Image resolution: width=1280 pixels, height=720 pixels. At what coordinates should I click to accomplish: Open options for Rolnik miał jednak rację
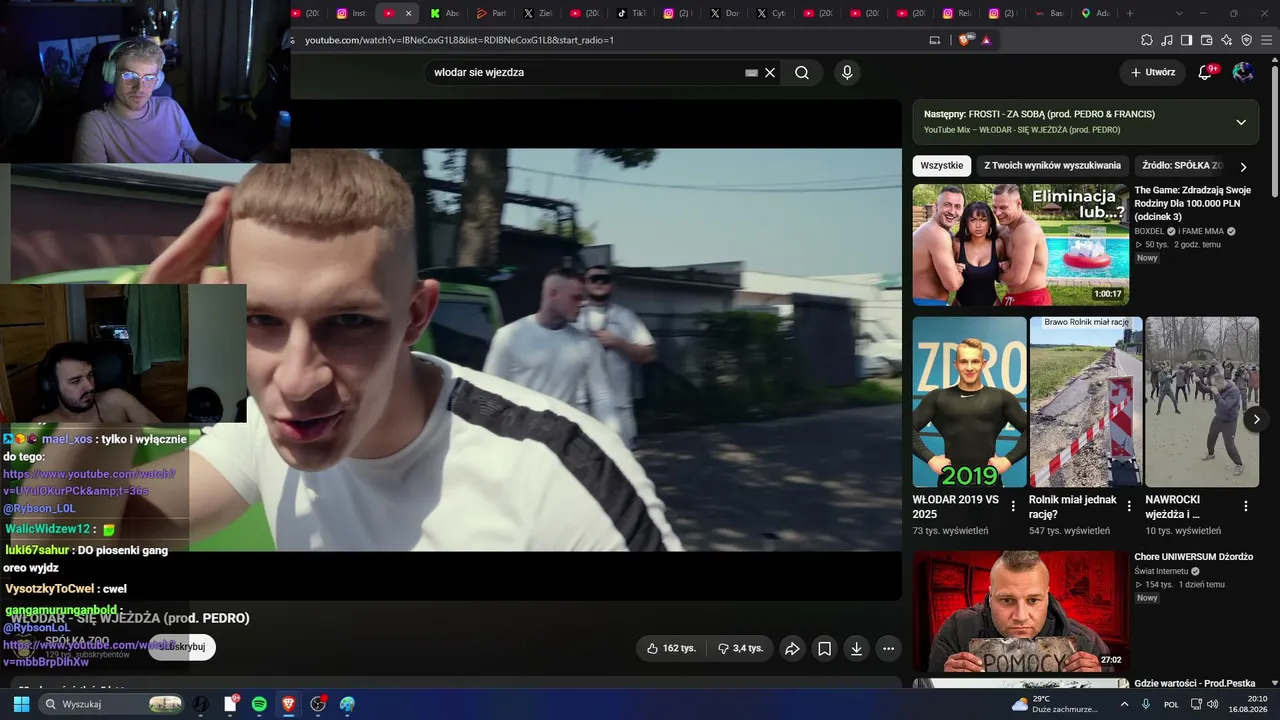pos(1129,506)
